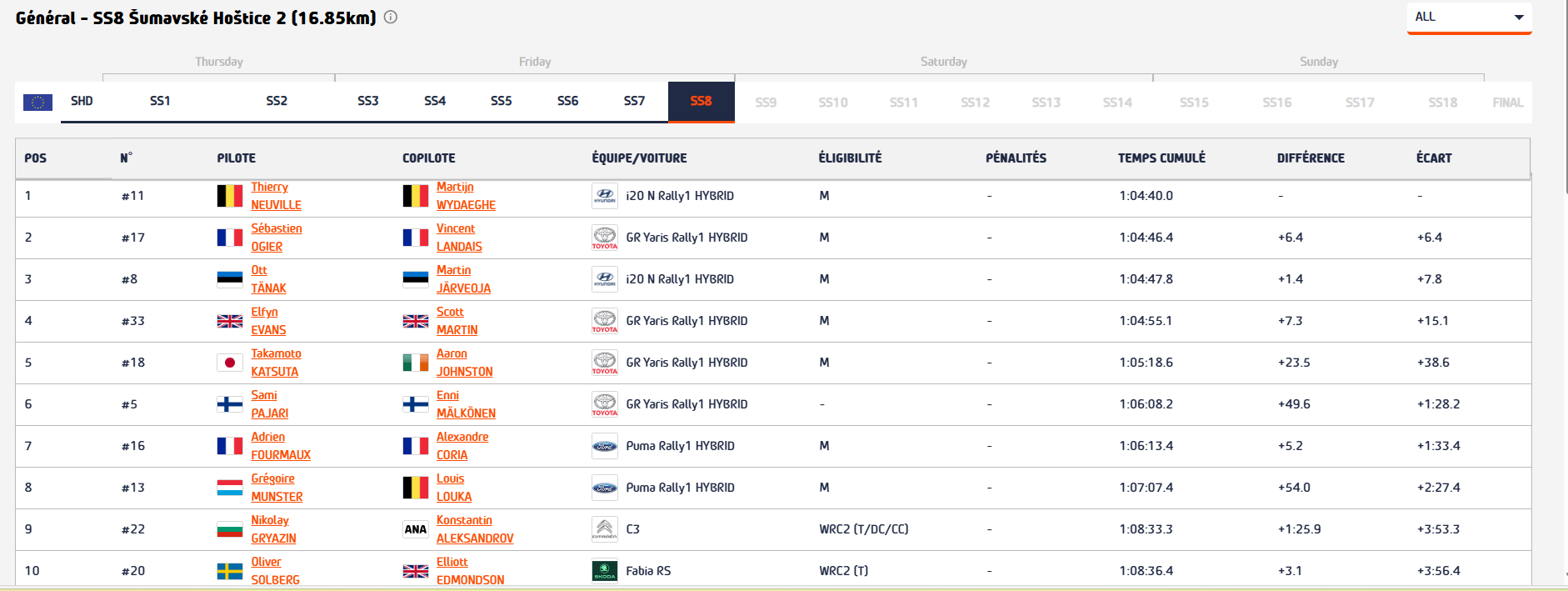Viewport: 1568px width, 591px height.
Task: Click the Finnish flag beside Sami Pajari
Action: coord(230,404)
